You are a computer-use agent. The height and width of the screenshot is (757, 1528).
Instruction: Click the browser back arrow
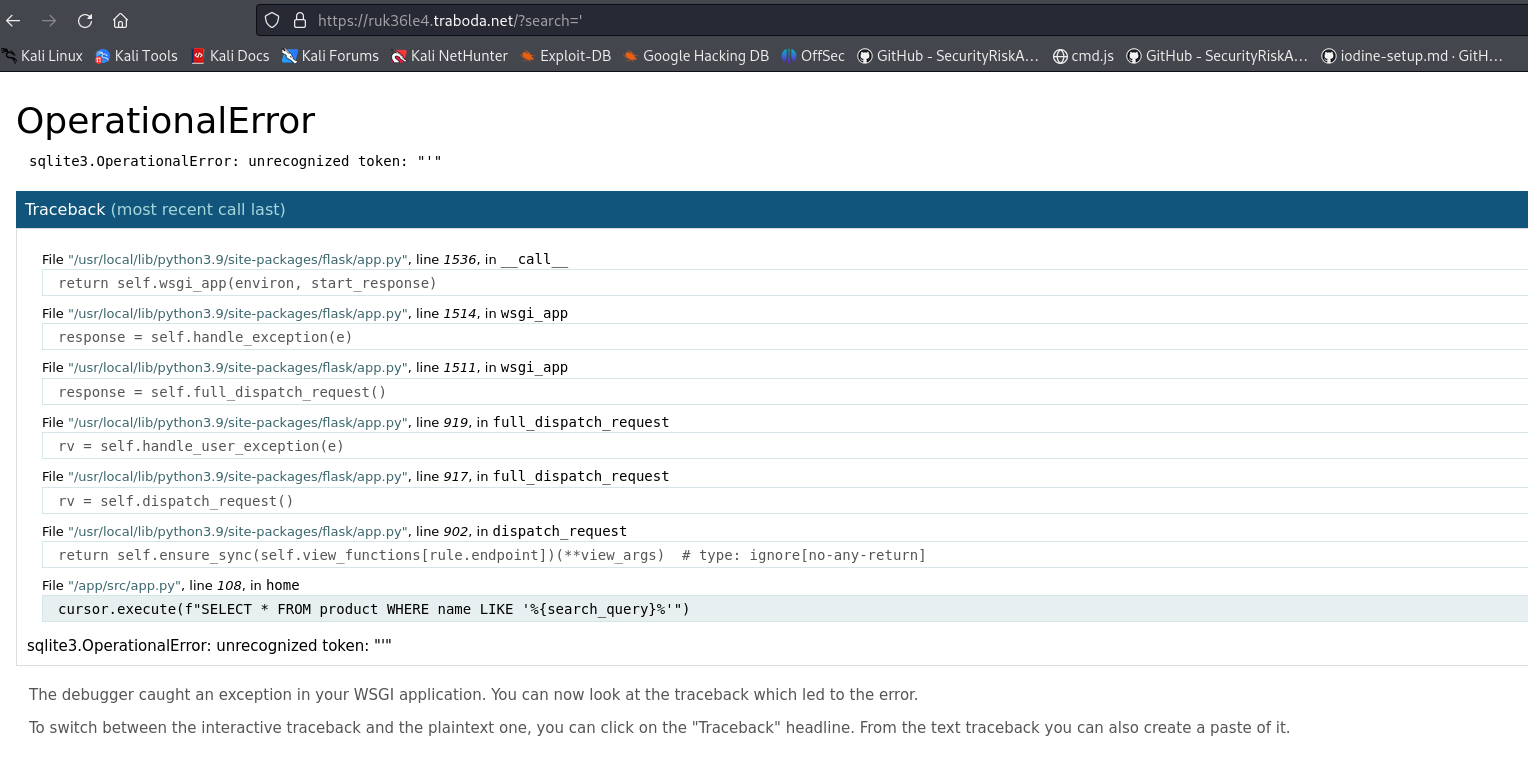coord(13,20)
